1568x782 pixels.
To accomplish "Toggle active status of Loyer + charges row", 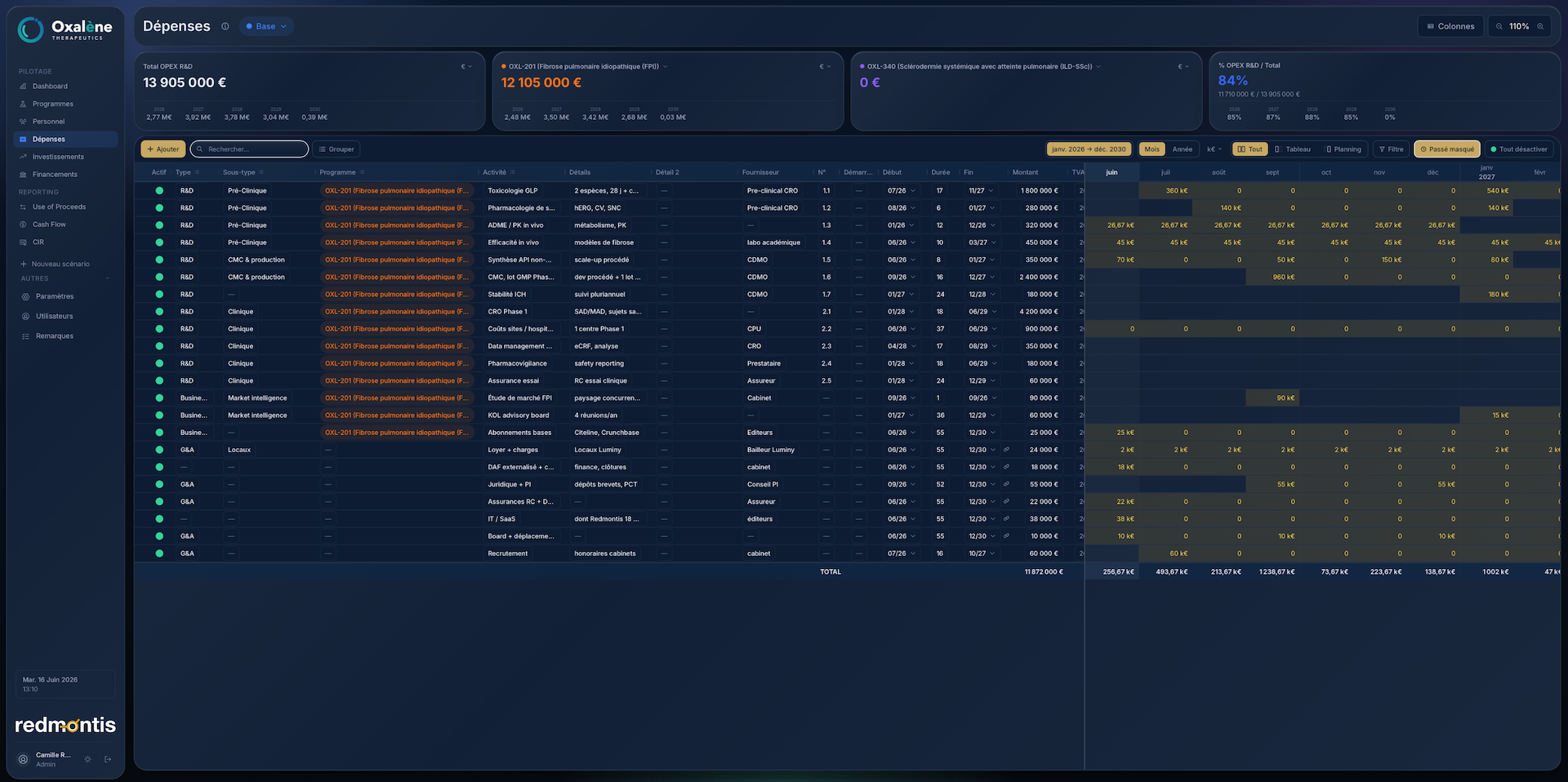I will coord(159,450).
